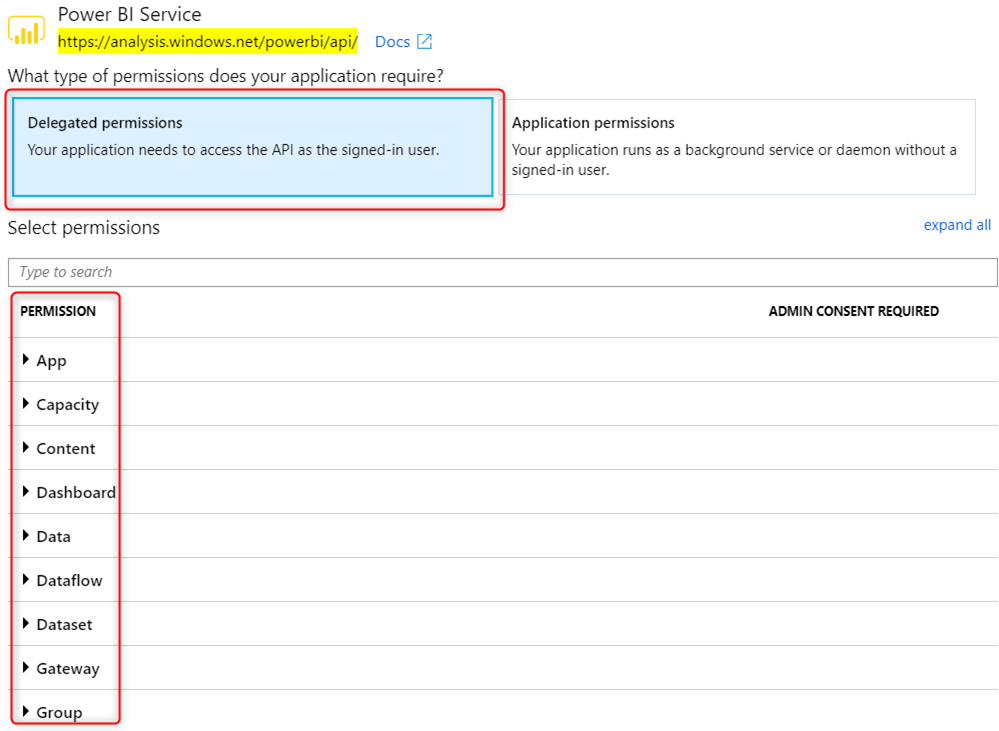The width and height of the screenshot is (999, 731).
Task: Click the highlighted analysis.windows.net API URL
Action: (x=208, y=41)
